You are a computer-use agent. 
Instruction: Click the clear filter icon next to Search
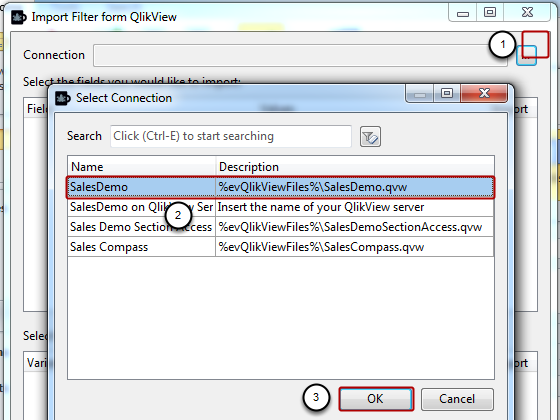click(x=370, y=137)
